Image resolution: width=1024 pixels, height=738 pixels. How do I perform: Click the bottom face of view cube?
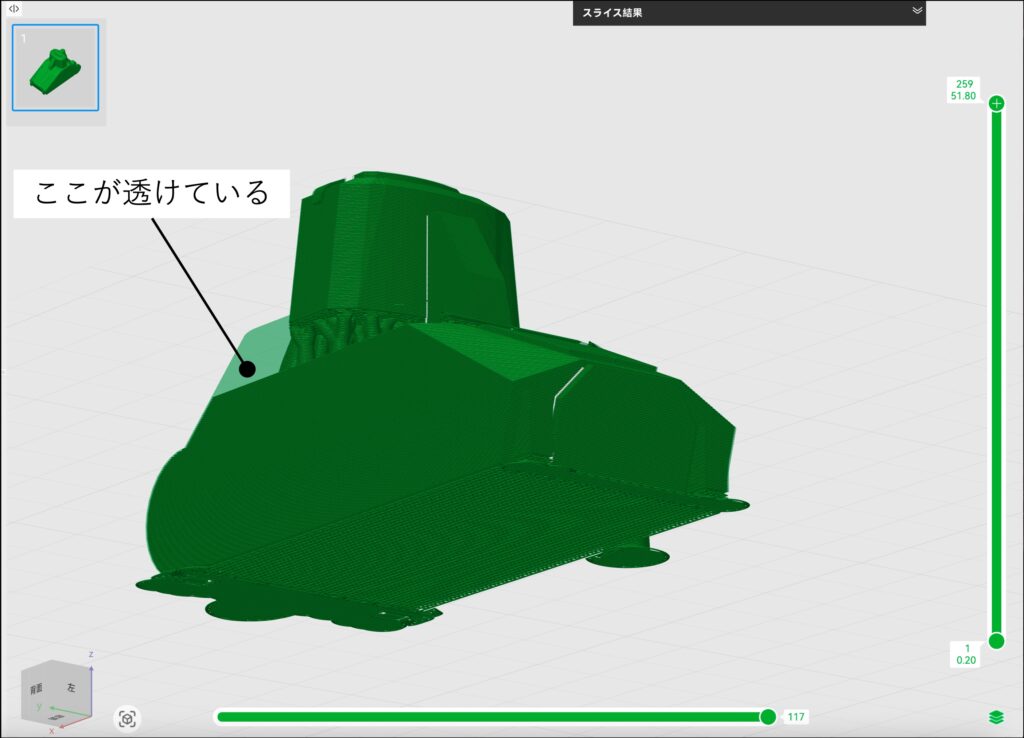pyautogui.click(x=58, y=717)
